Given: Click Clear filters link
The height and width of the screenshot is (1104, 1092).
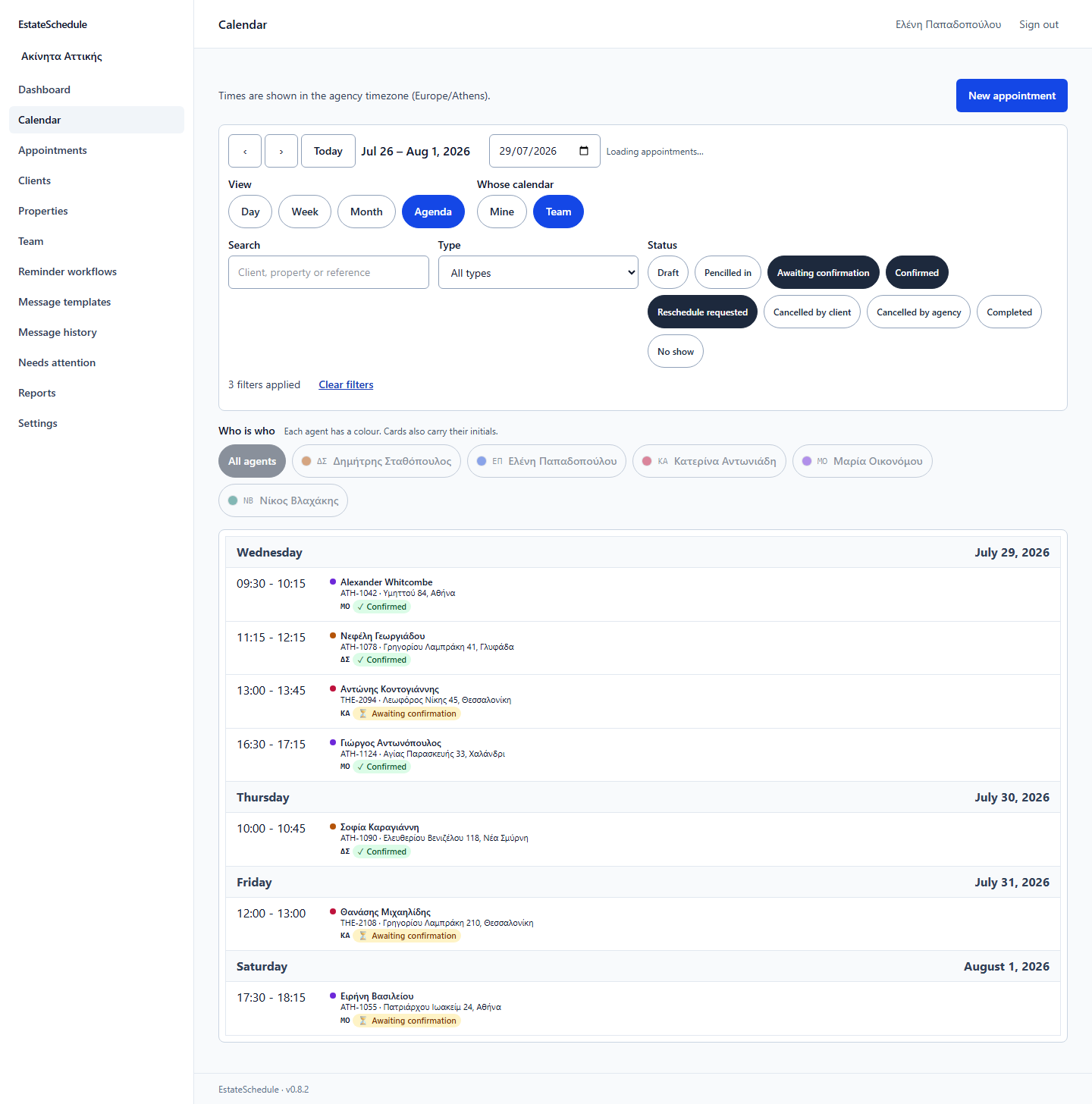Looking at the screenshot, I should (346, 384).
